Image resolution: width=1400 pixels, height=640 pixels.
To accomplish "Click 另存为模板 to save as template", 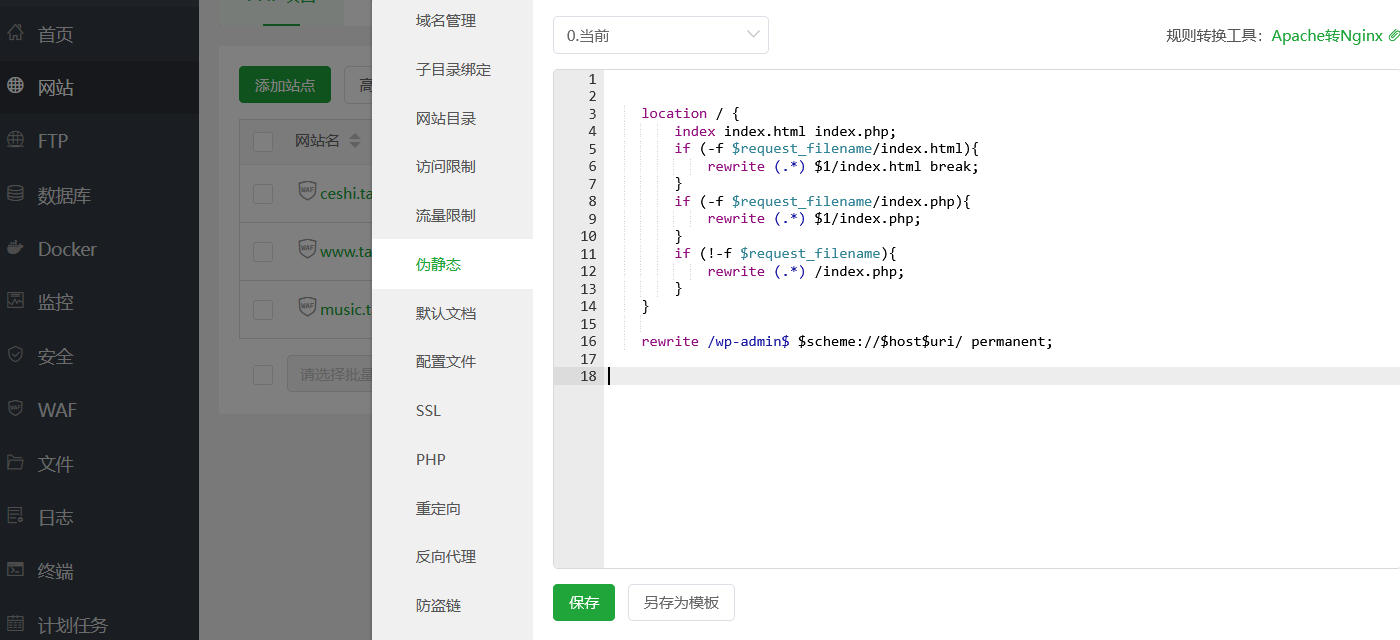I will tap(681, 602).
